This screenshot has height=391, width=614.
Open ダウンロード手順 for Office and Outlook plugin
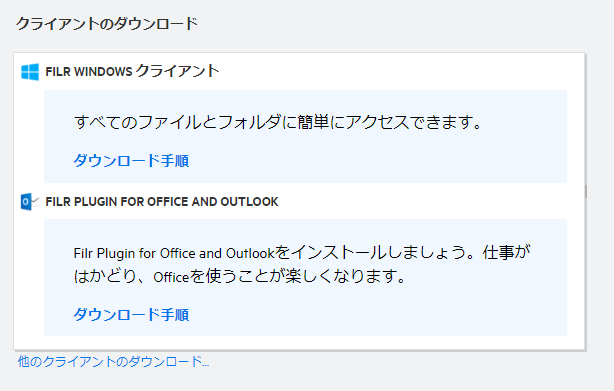coord(131,315)
